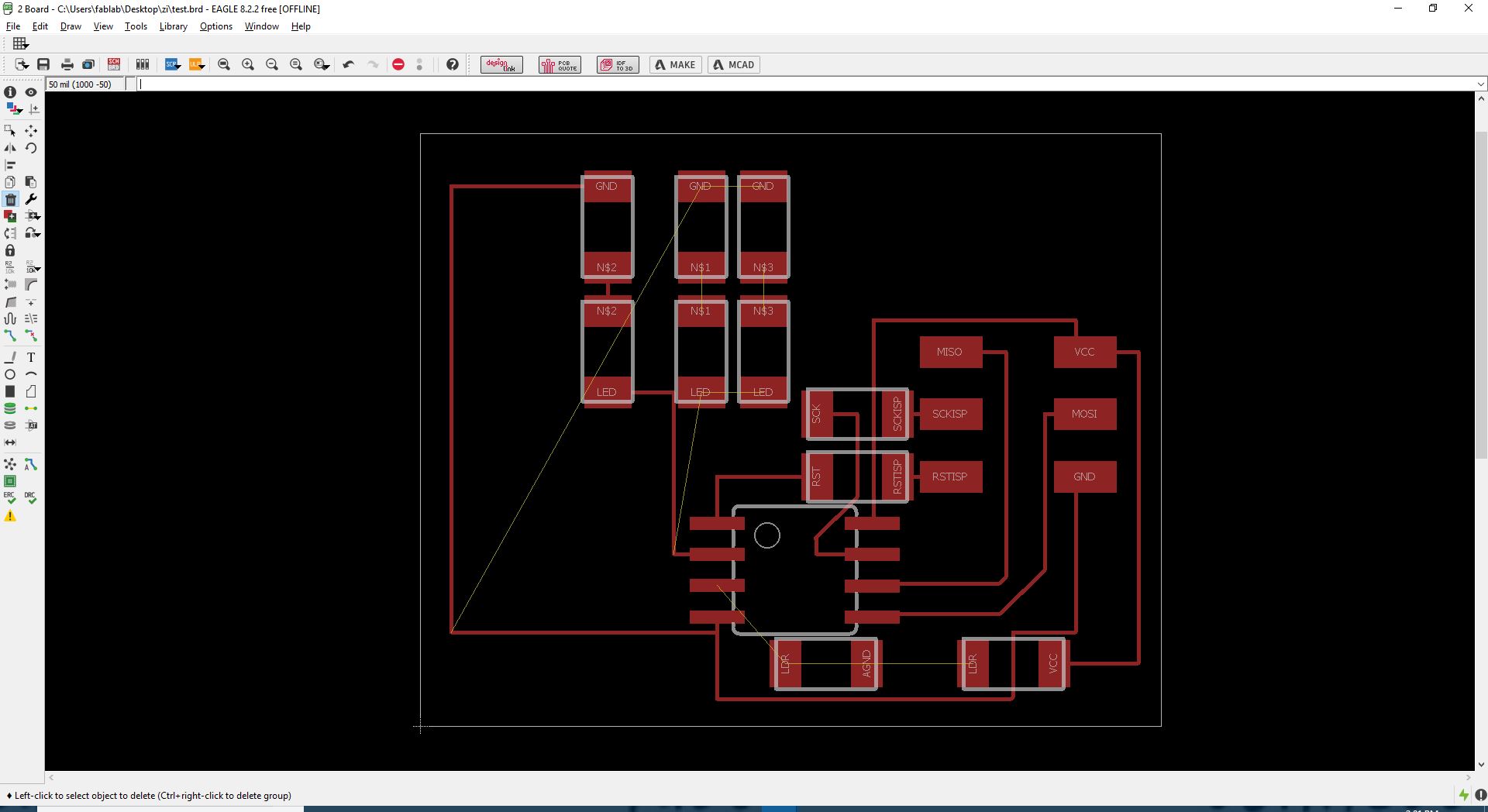The width and height of the screenshot is (1488, 812).
Task: Select the Move tool
Action: pos(31,131)
